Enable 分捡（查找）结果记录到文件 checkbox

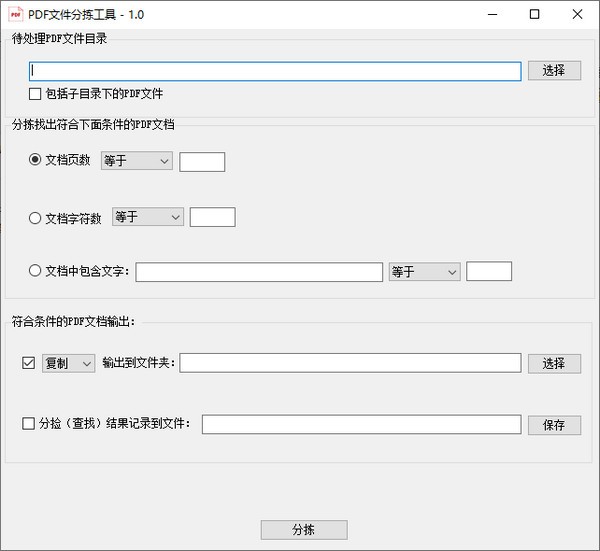click(x=28, y=424)
